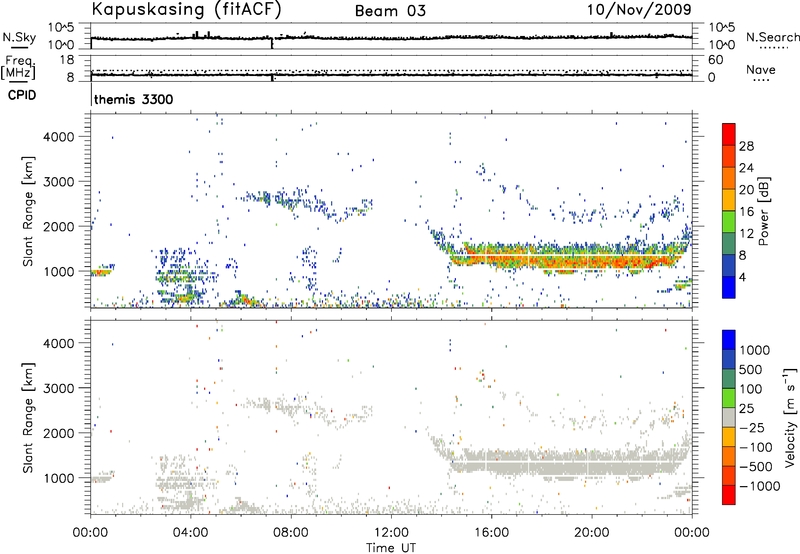Click the 20:00 time tick label
800x554 pixels.
pos(592,533)
